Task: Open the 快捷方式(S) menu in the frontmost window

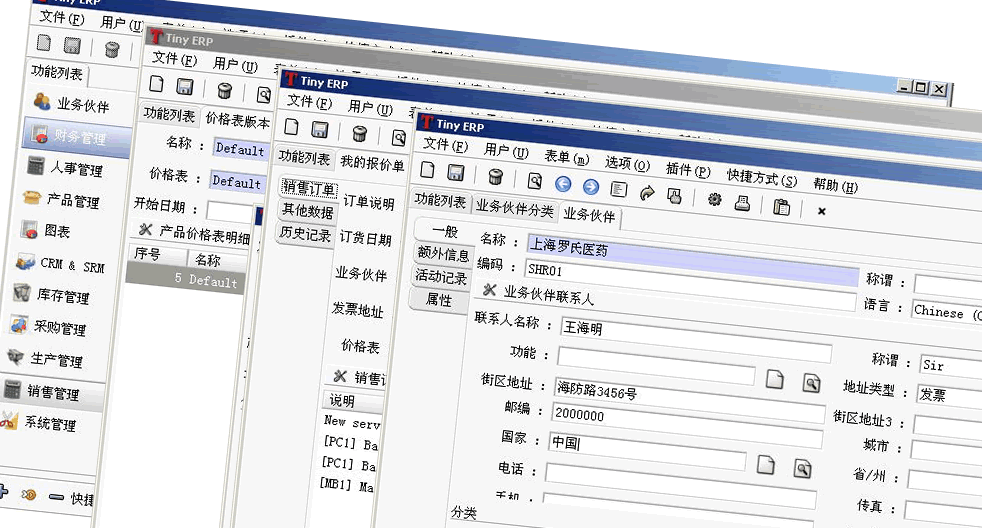Action: click(x=761, y=181)
